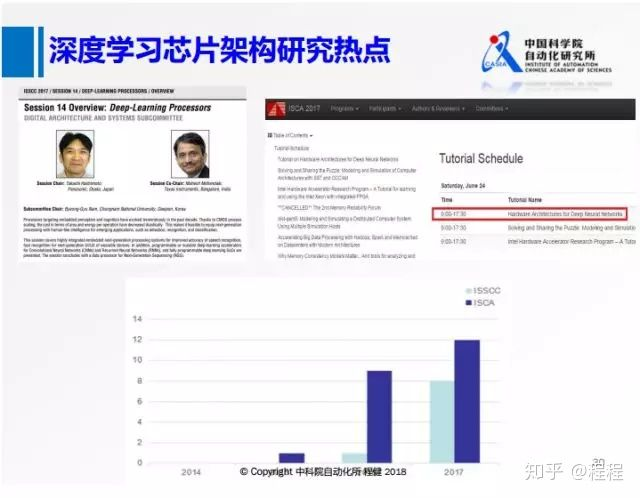The width and height of the screenshot is (640, 498).
Task: Open the Participants dropdown menu
Action: (x=385, y=109)
